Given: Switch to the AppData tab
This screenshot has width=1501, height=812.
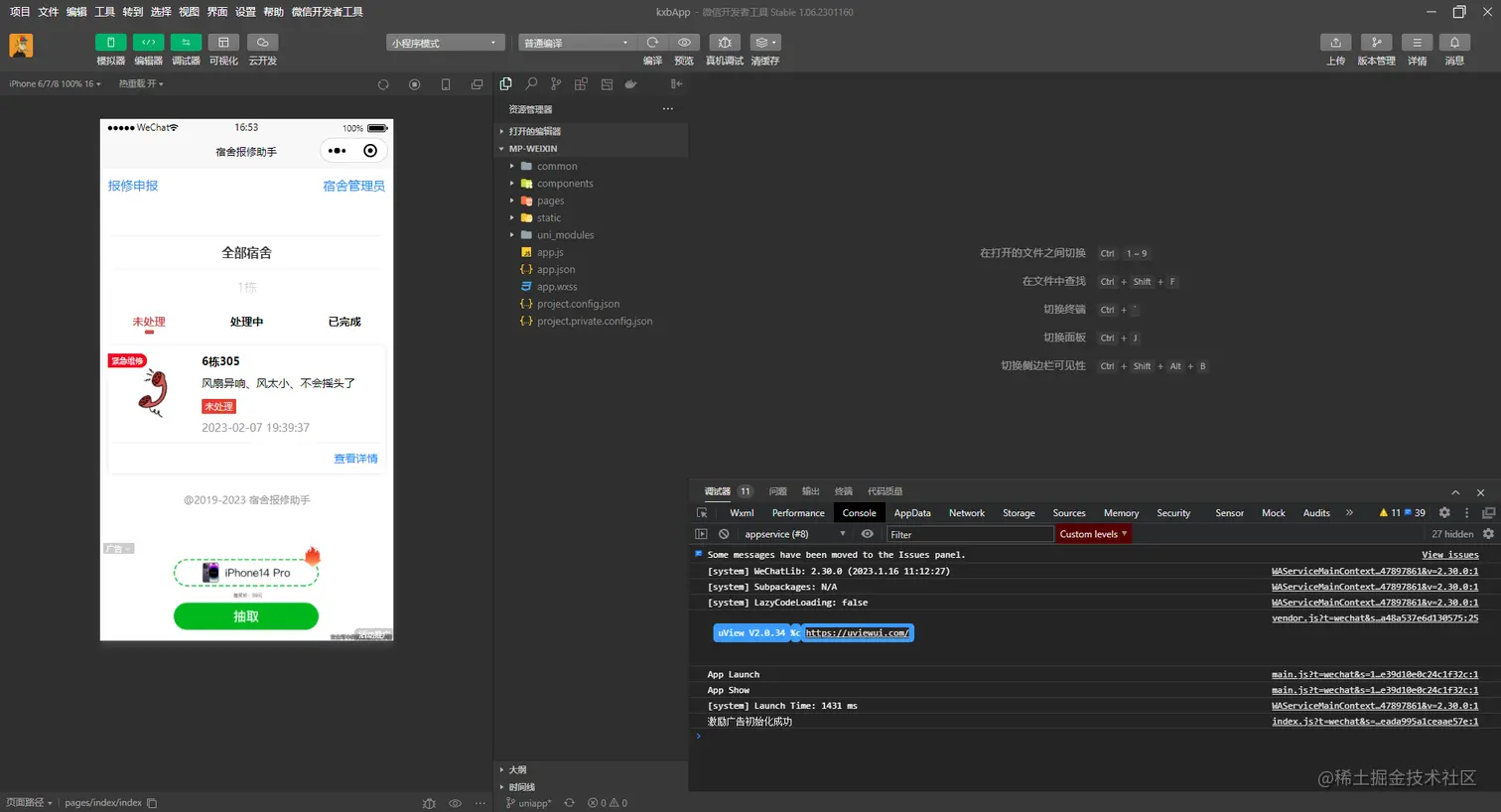Looking at the screenshot, I should (912, 513).
